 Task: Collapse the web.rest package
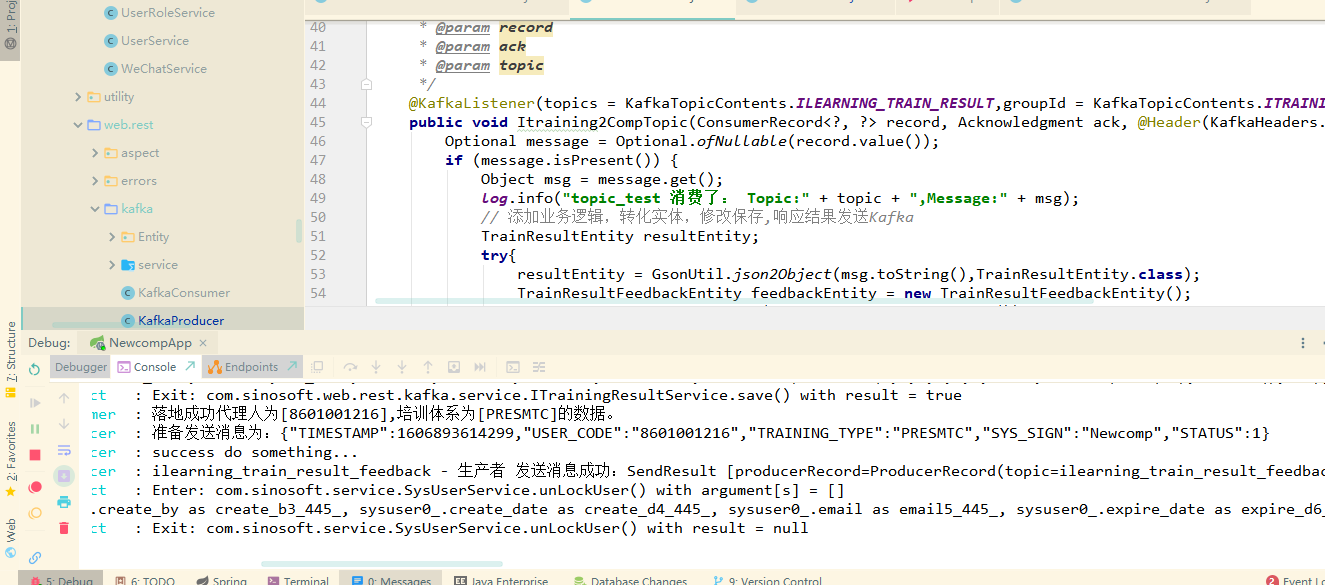pyautogui.click(x=80, y=124)
